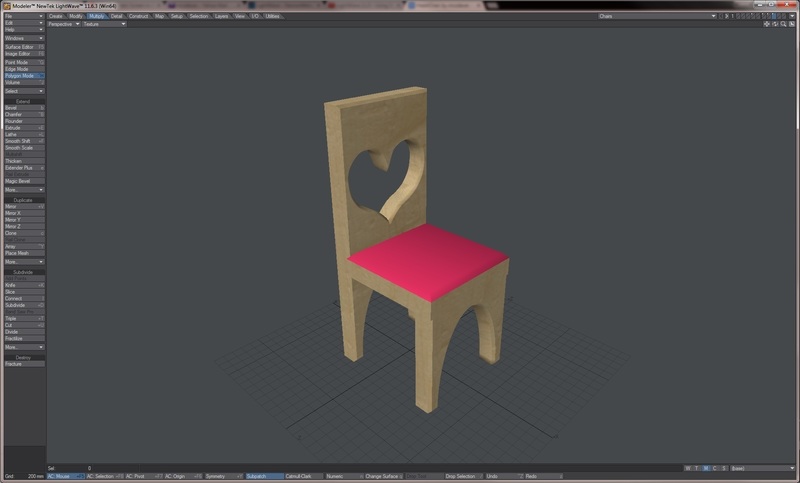
Task: Select the M morph map button
Action: click(706, 468)
